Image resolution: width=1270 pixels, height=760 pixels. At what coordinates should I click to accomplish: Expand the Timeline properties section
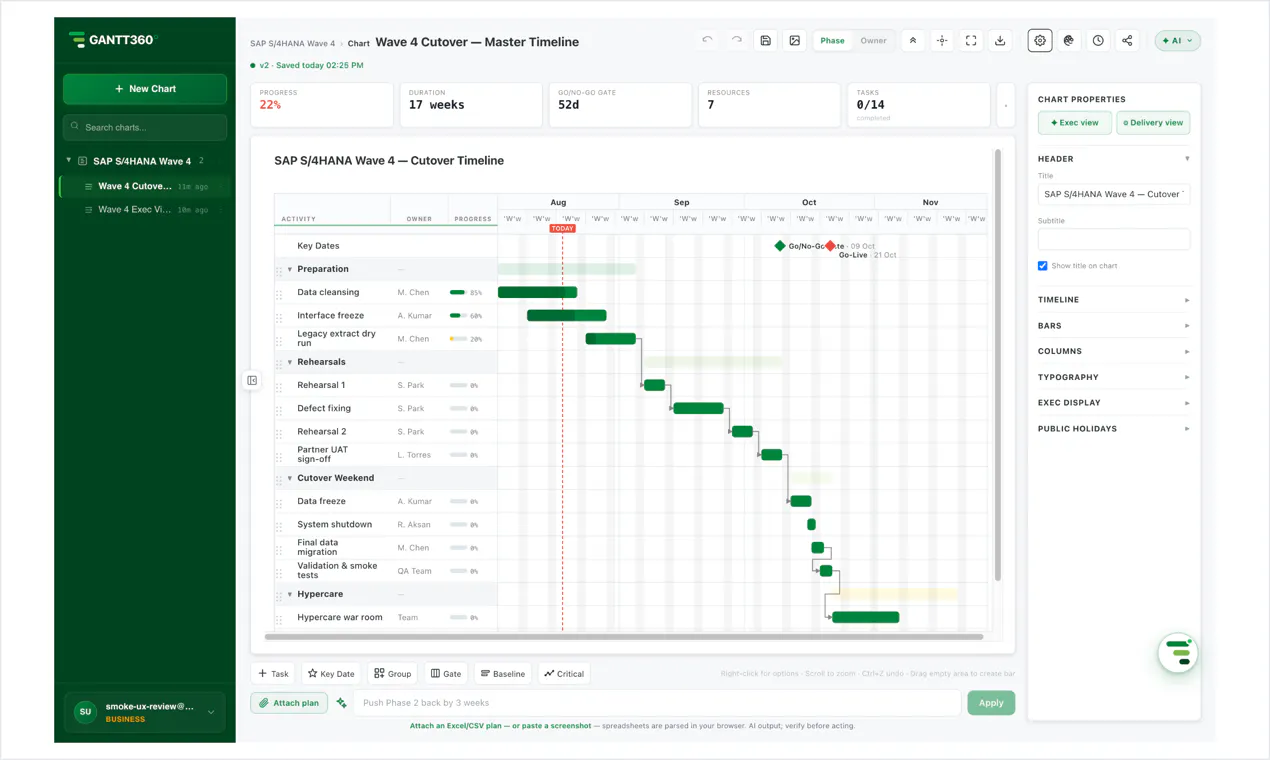click(1114, 300)
